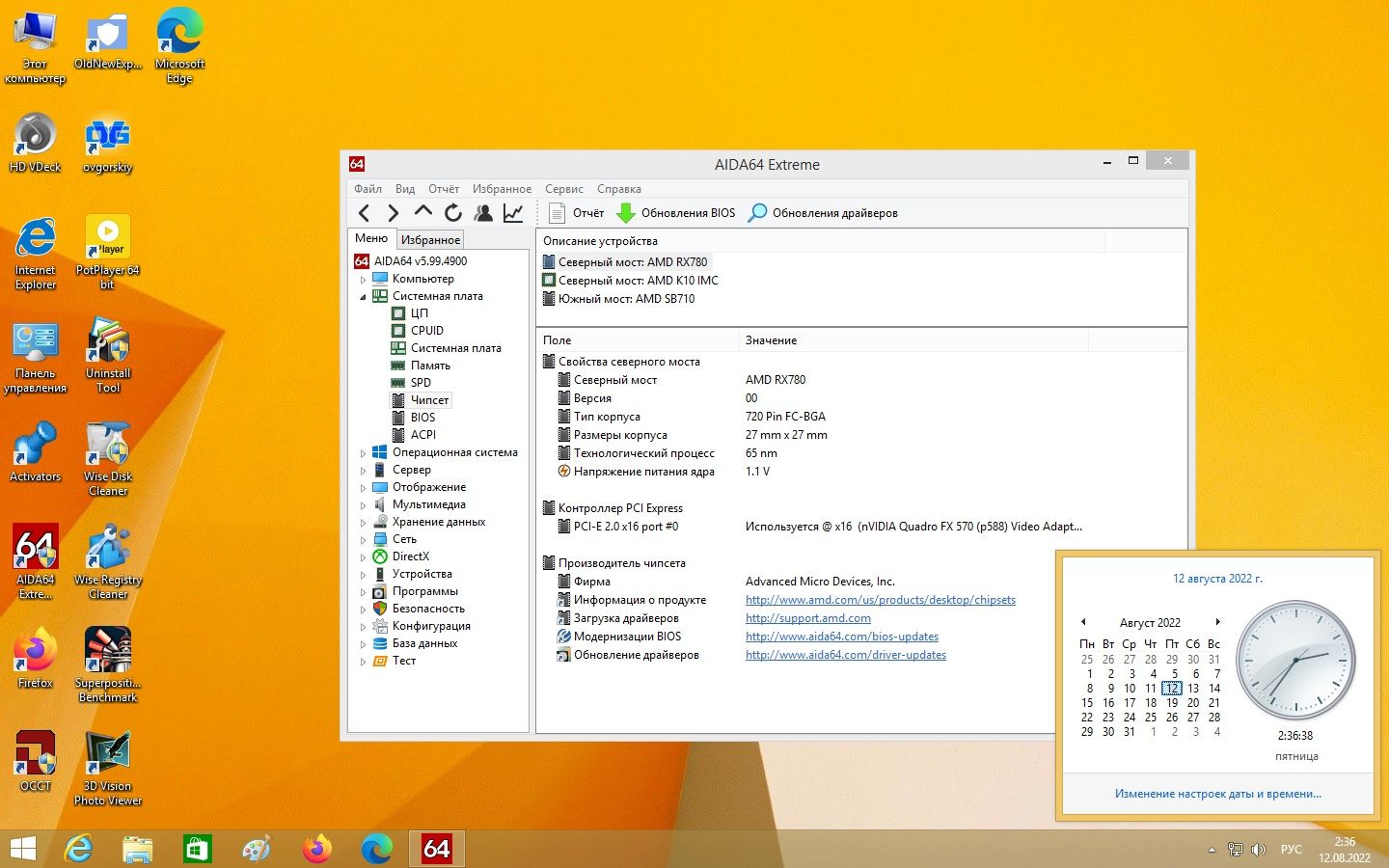
Task: Open the Вид menu
Action: (x=405, y=189)
